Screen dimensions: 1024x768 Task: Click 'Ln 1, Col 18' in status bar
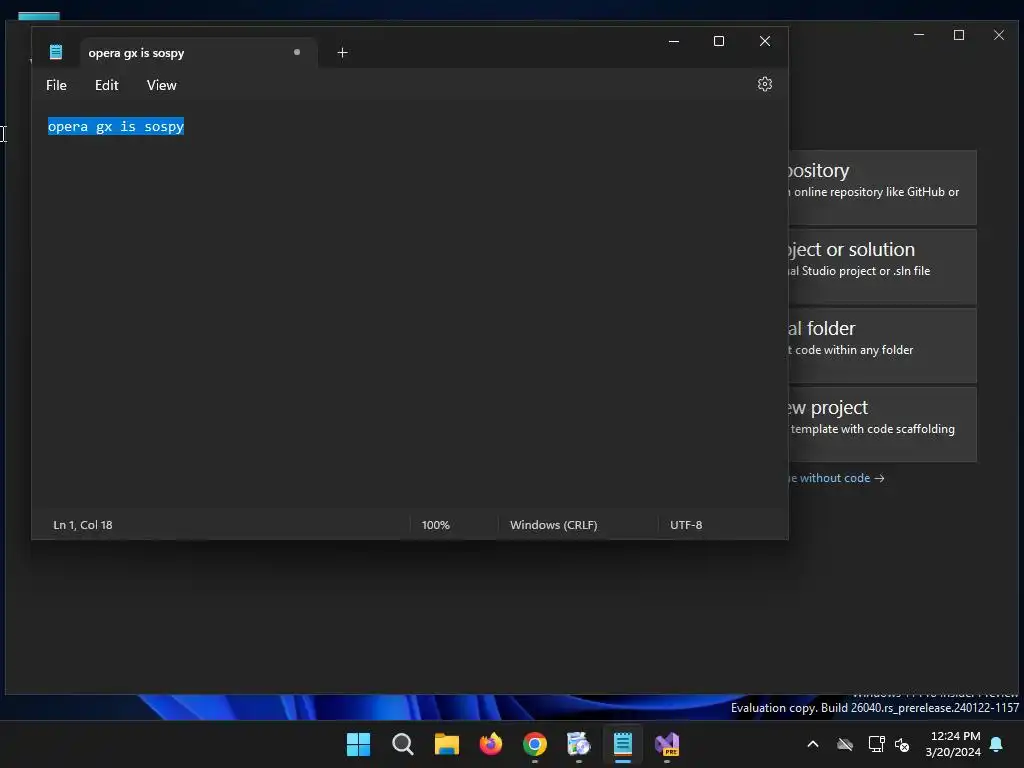tap(83, 525)
